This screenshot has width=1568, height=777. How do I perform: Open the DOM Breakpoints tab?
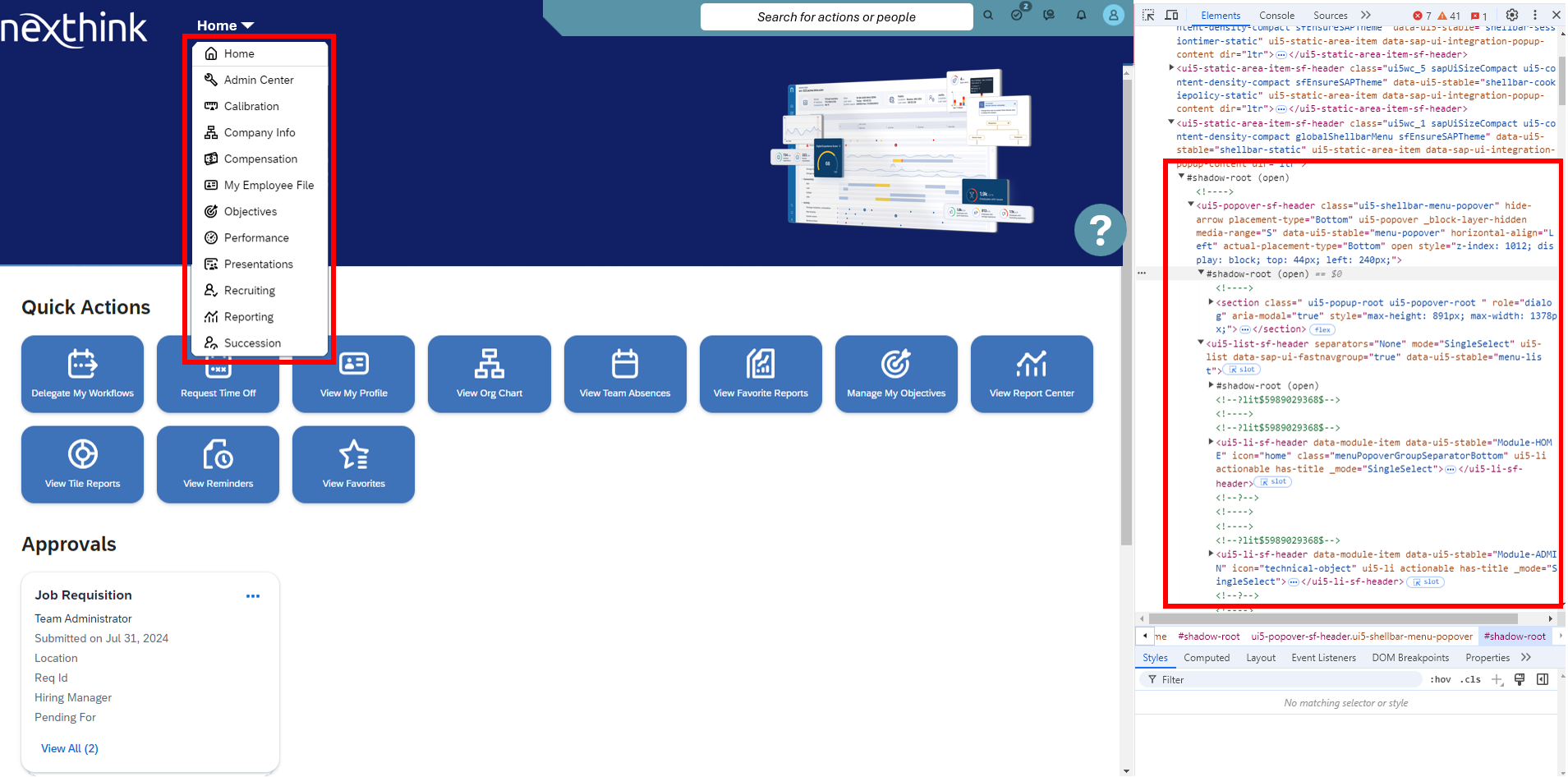pyautogui.click(x=1410, y=658)
